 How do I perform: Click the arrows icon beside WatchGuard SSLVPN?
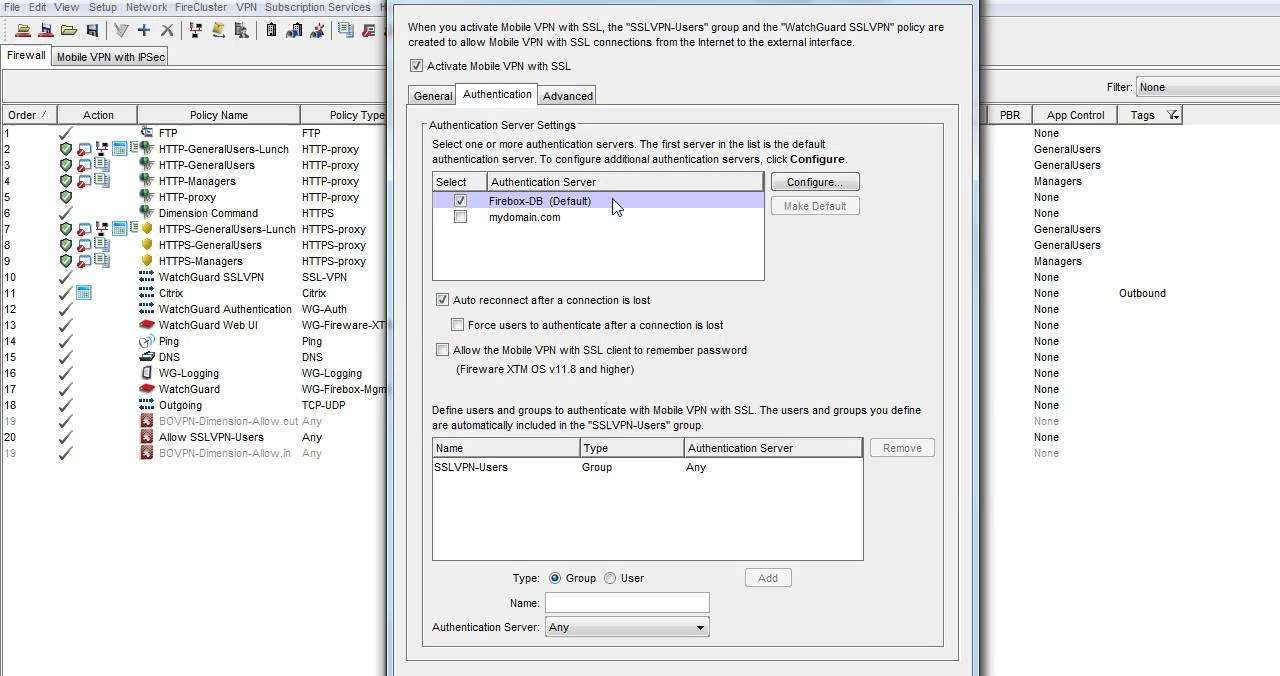click(x=147, y=277)
